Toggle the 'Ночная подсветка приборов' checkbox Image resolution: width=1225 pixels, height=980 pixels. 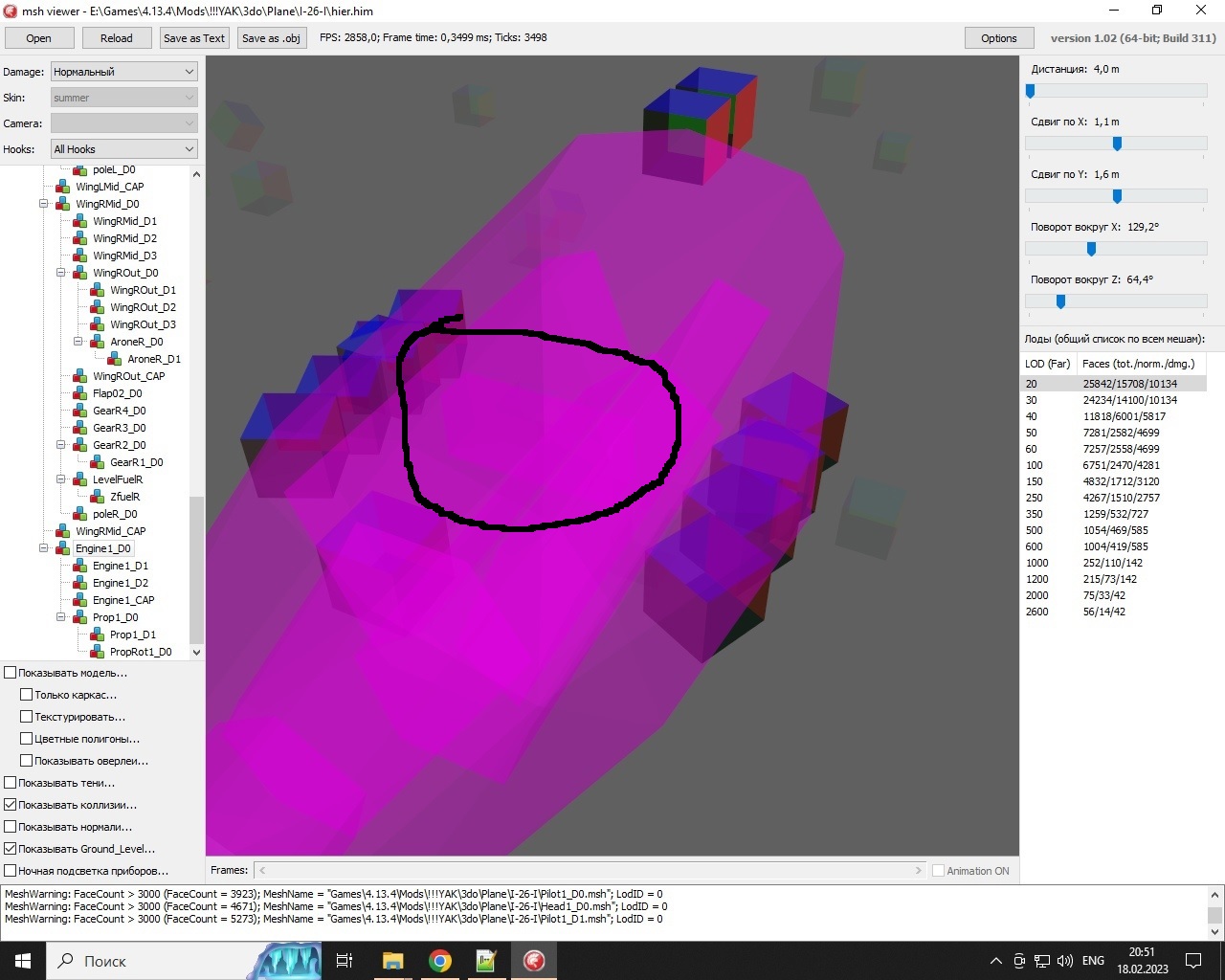tap(11, 871)
